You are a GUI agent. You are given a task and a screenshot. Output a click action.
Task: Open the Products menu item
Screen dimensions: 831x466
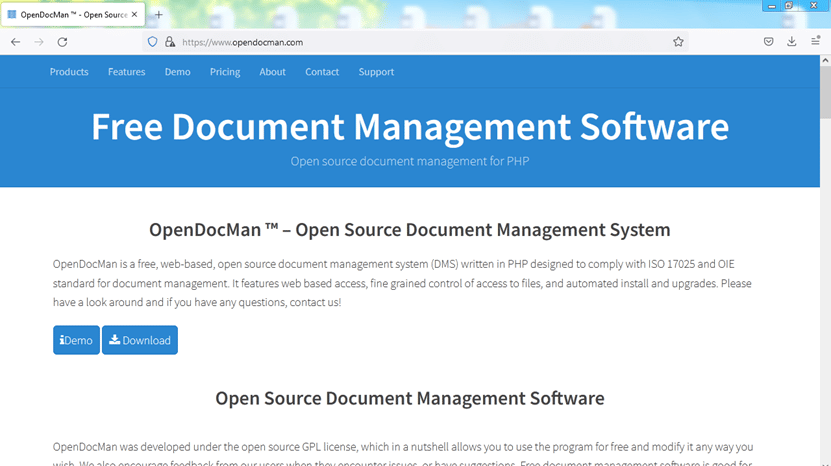coord(69,72)
